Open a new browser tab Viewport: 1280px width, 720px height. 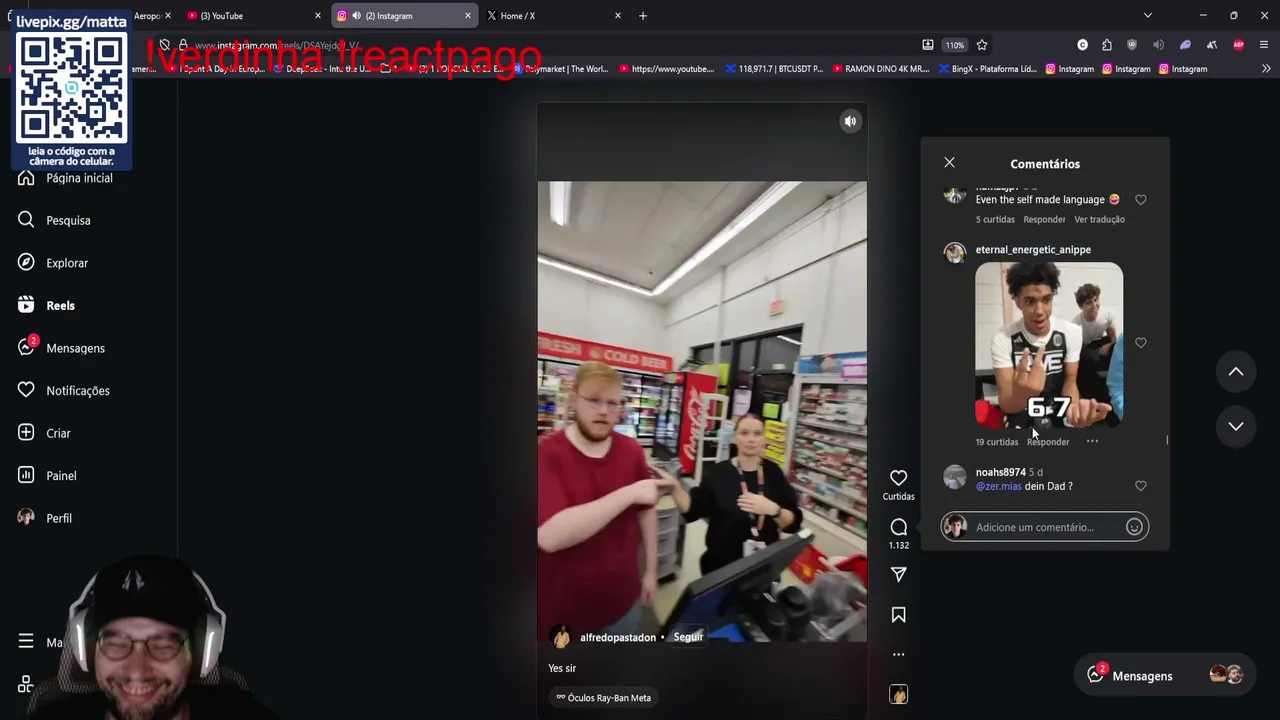(643, 16)
